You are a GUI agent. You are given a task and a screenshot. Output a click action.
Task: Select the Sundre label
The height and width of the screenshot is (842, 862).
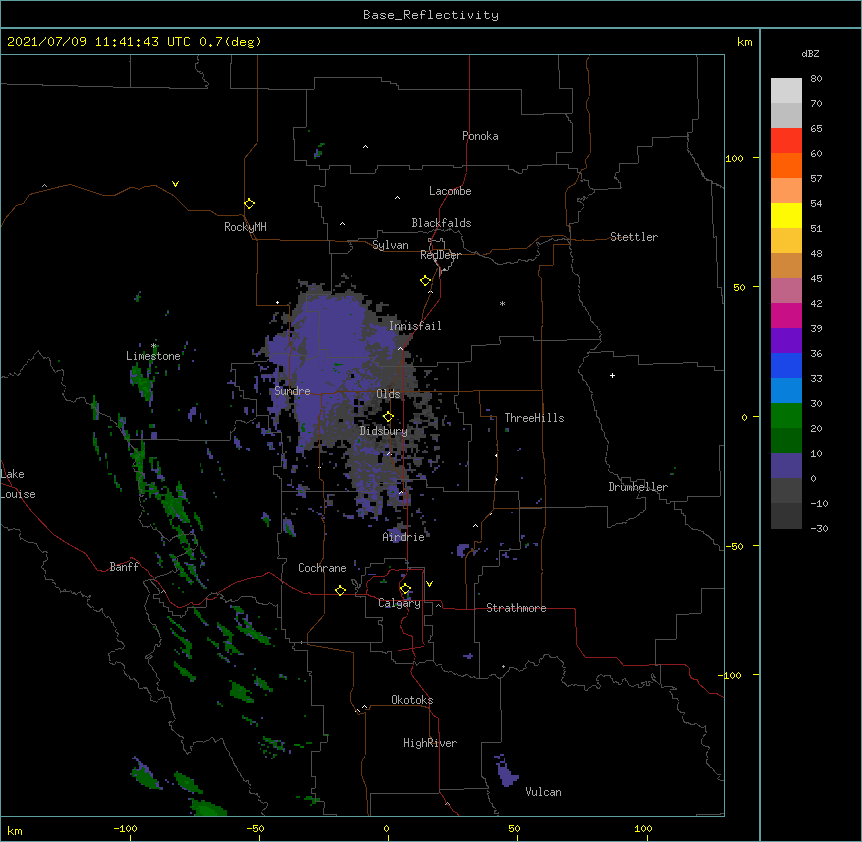pyautogui.click(x=292, y=391)
